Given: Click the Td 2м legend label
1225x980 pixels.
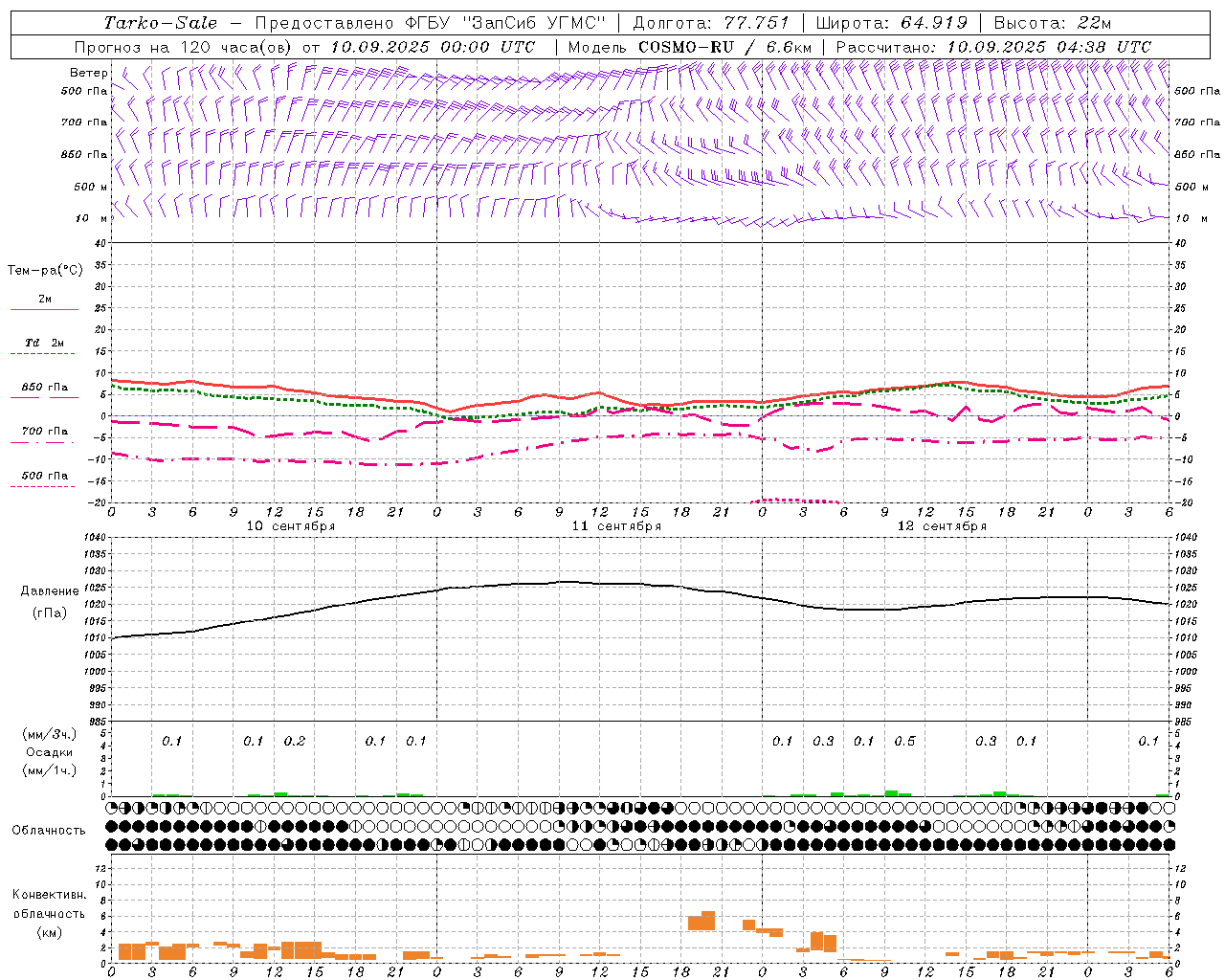Looking at the screenshot, I should click(44, 343).
